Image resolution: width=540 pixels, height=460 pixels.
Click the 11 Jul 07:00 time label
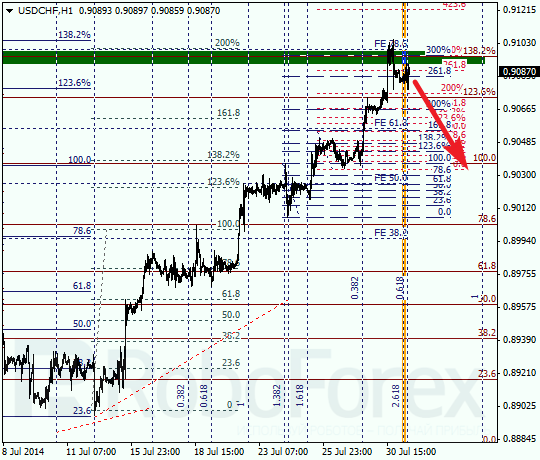tap(91, 451)
